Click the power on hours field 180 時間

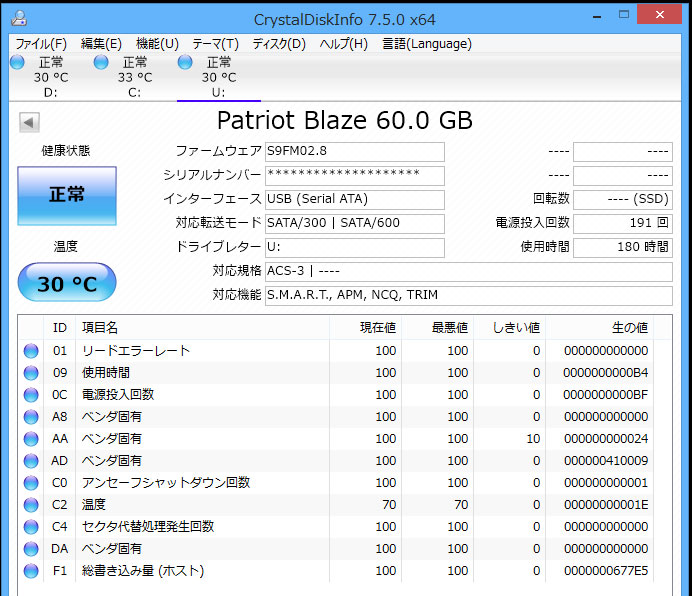623,248
